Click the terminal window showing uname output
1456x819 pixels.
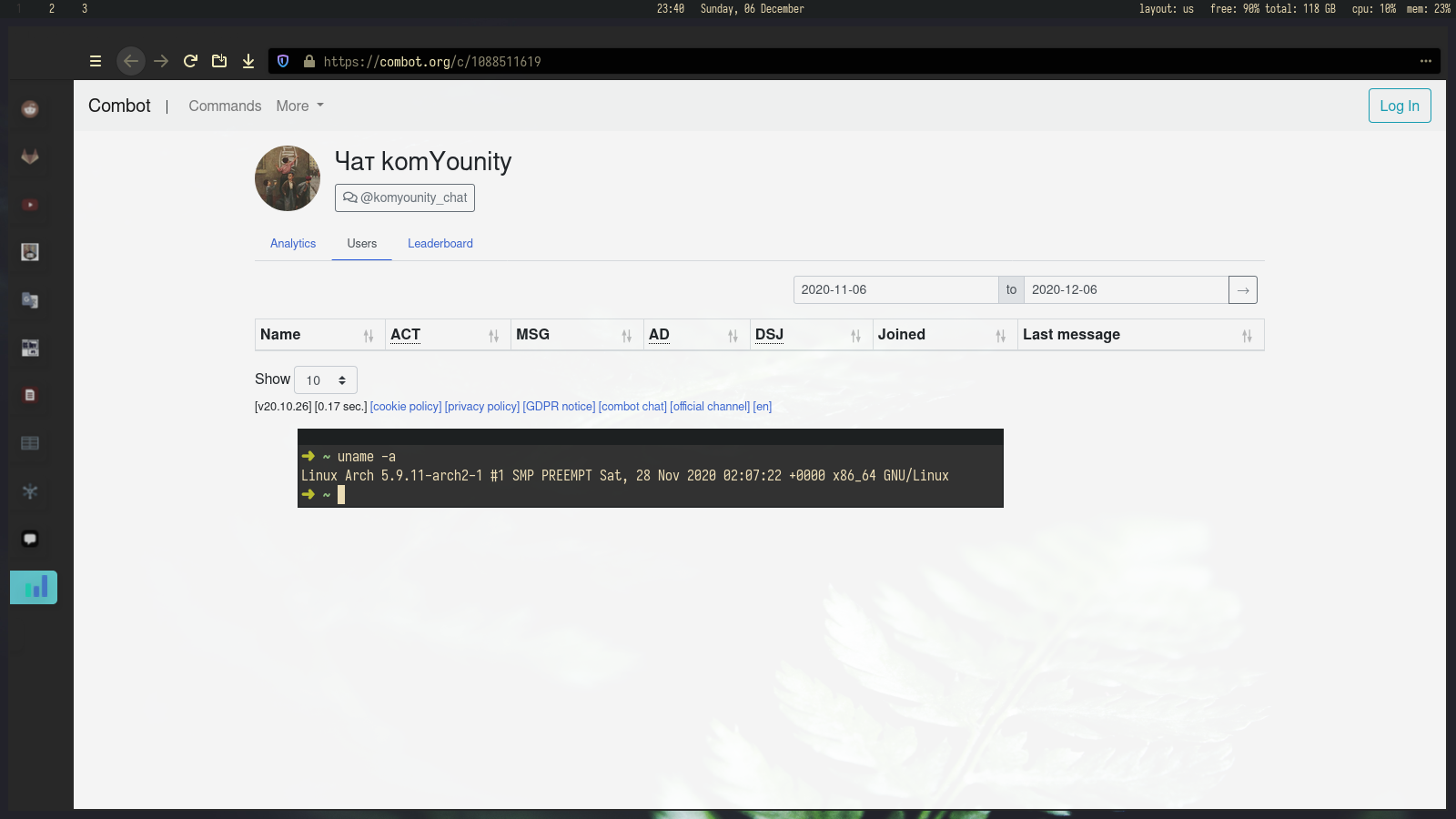651,468
